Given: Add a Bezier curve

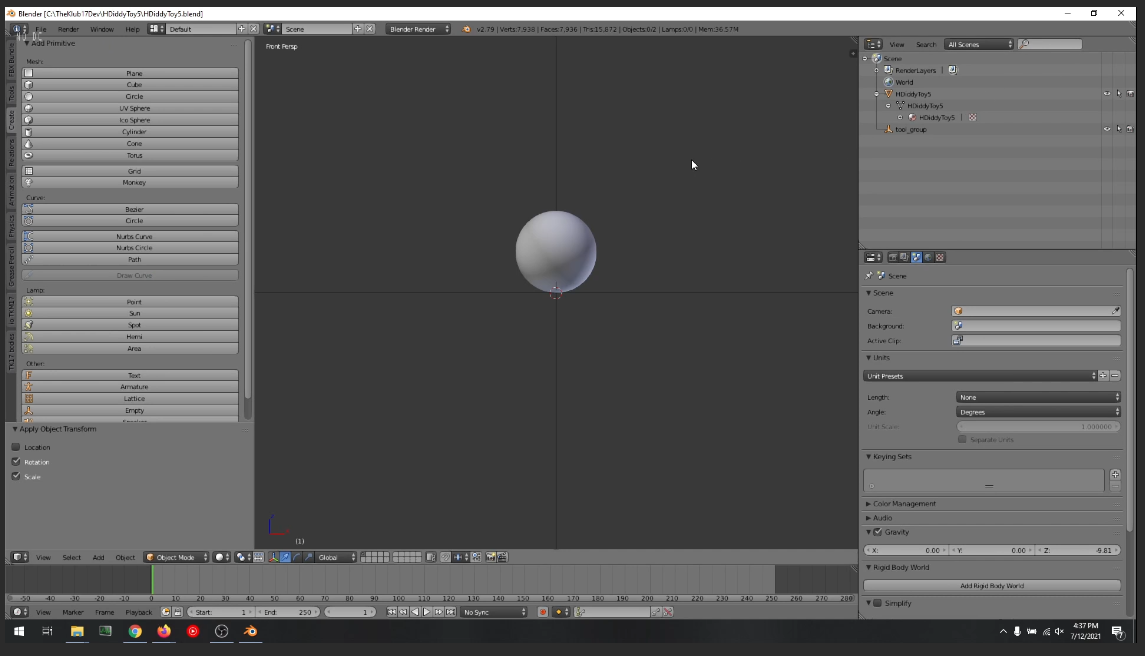Looking at the screenshot, I should 130,210.
